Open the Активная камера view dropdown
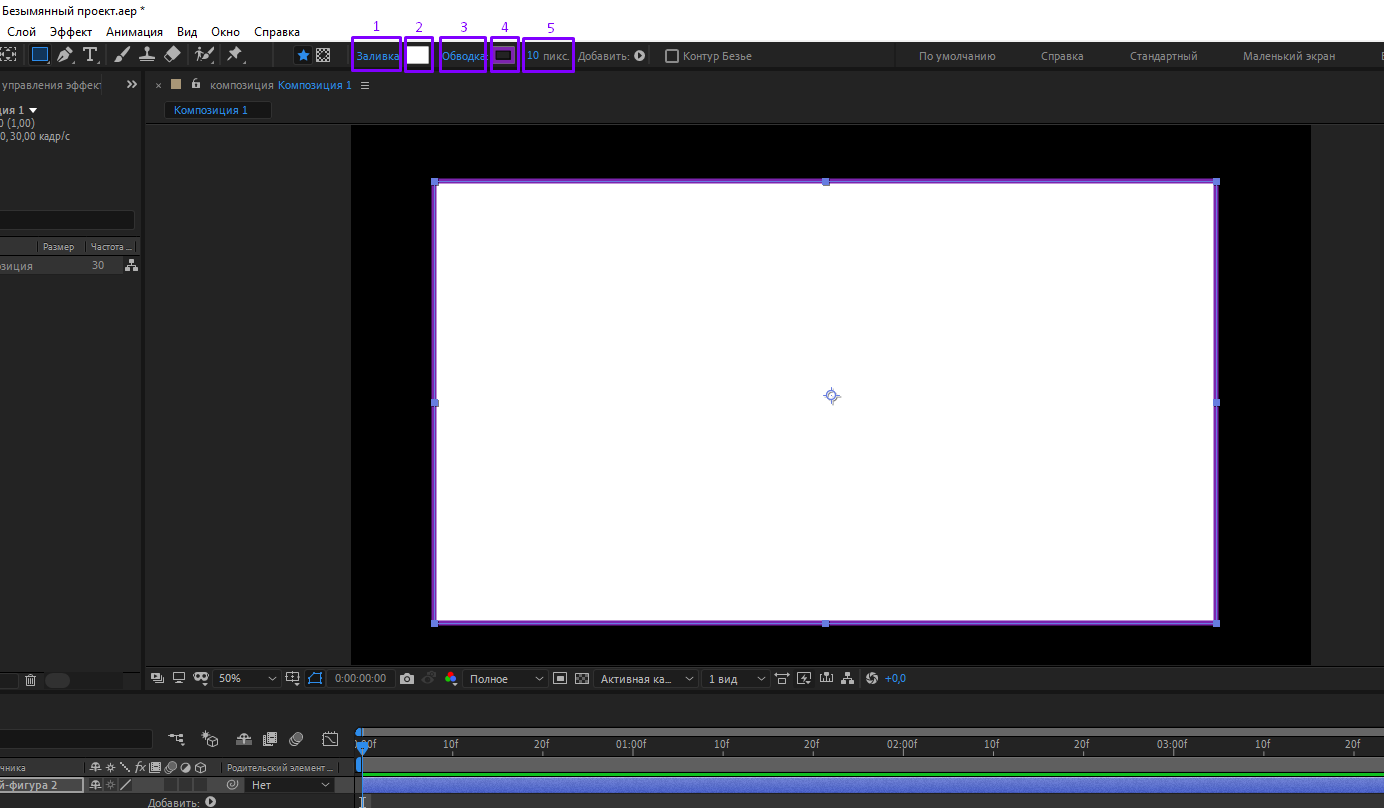This screenshot has height=808, width=1384. point(646,678)
